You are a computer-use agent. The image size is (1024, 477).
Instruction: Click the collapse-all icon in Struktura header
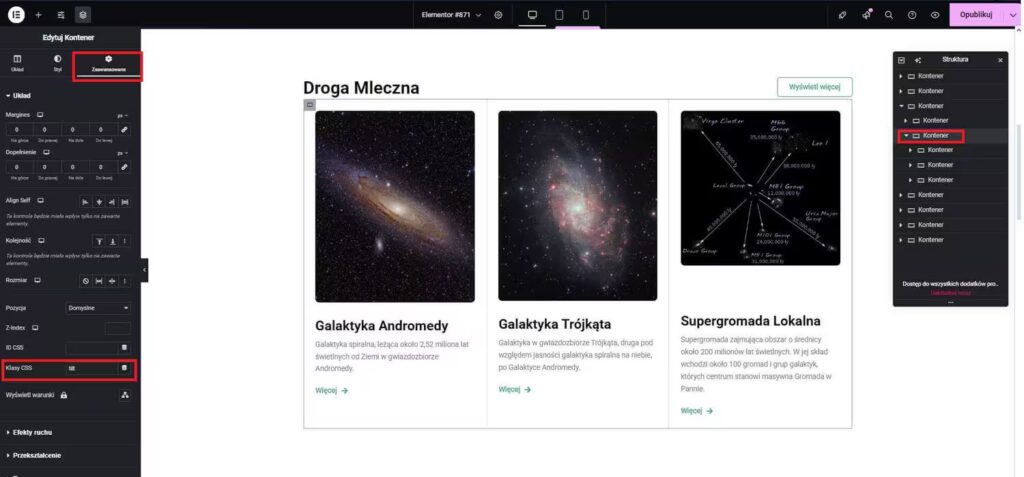(x=901, y=60)
